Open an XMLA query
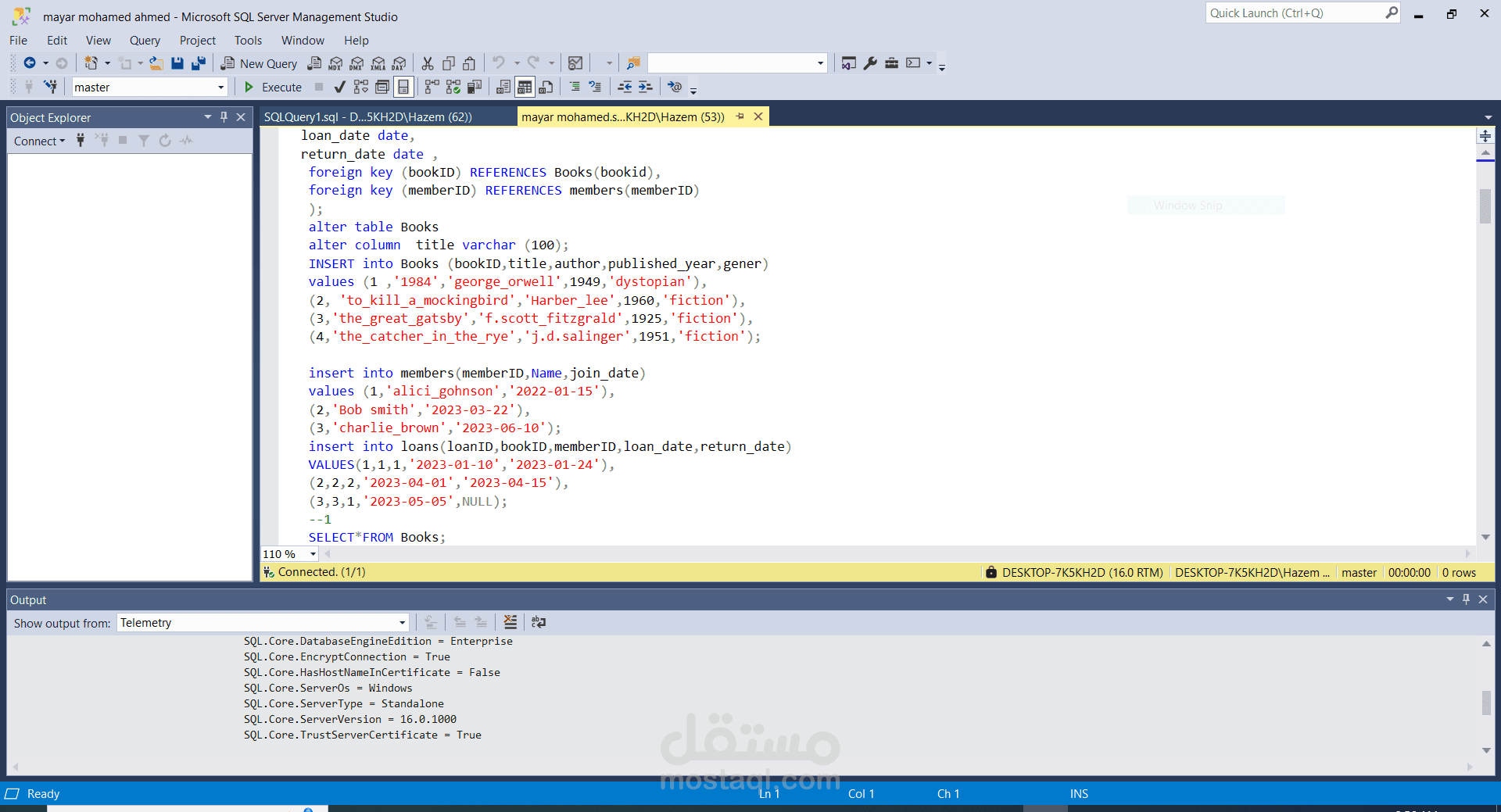Viewport: 1501px width, 812px height. [378, 63]
